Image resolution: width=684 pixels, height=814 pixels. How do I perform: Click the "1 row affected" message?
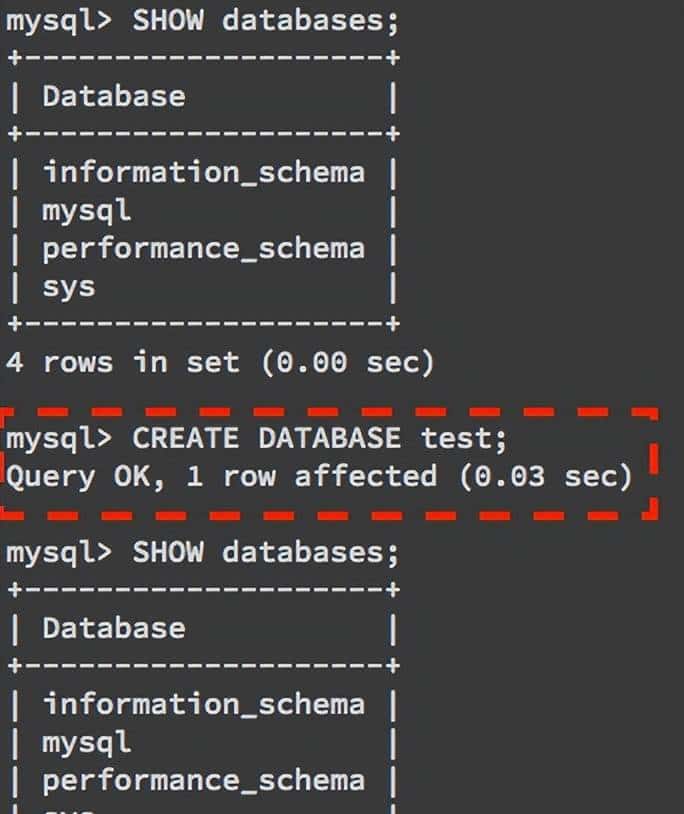pyautogui.click(x=311, y=476)
